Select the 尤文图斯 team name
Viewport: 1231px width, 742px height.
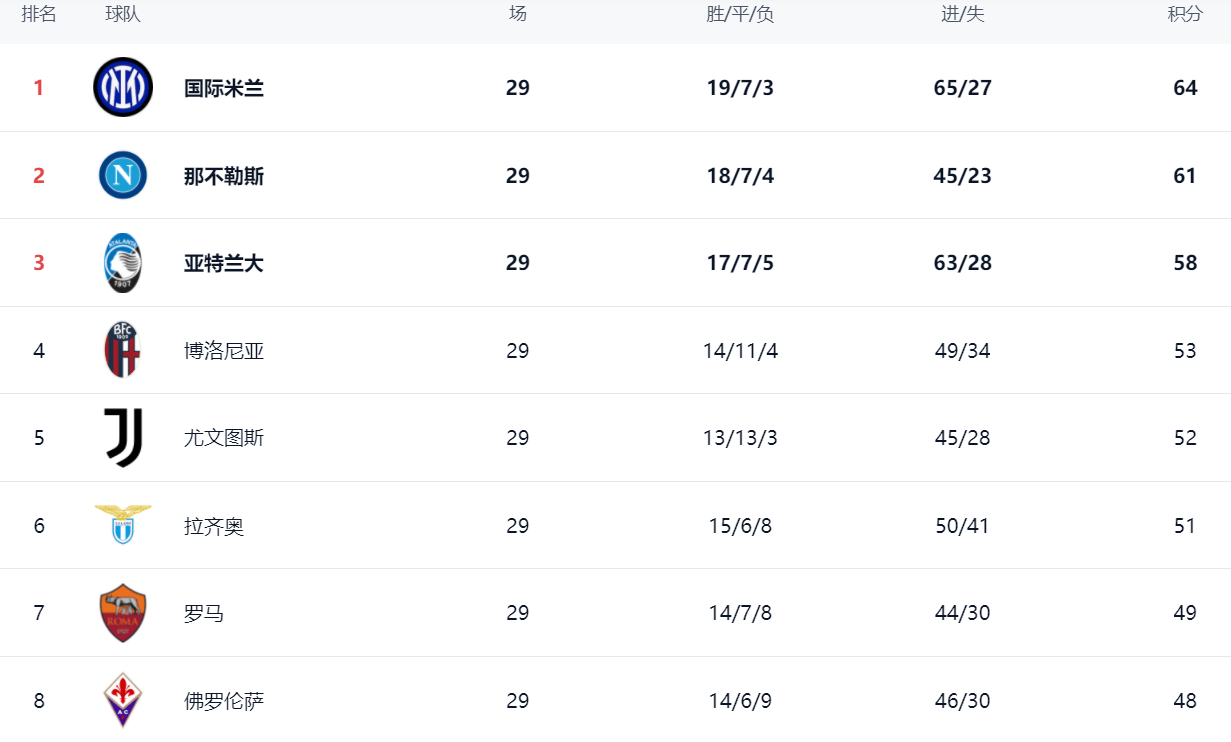(224, 438)
